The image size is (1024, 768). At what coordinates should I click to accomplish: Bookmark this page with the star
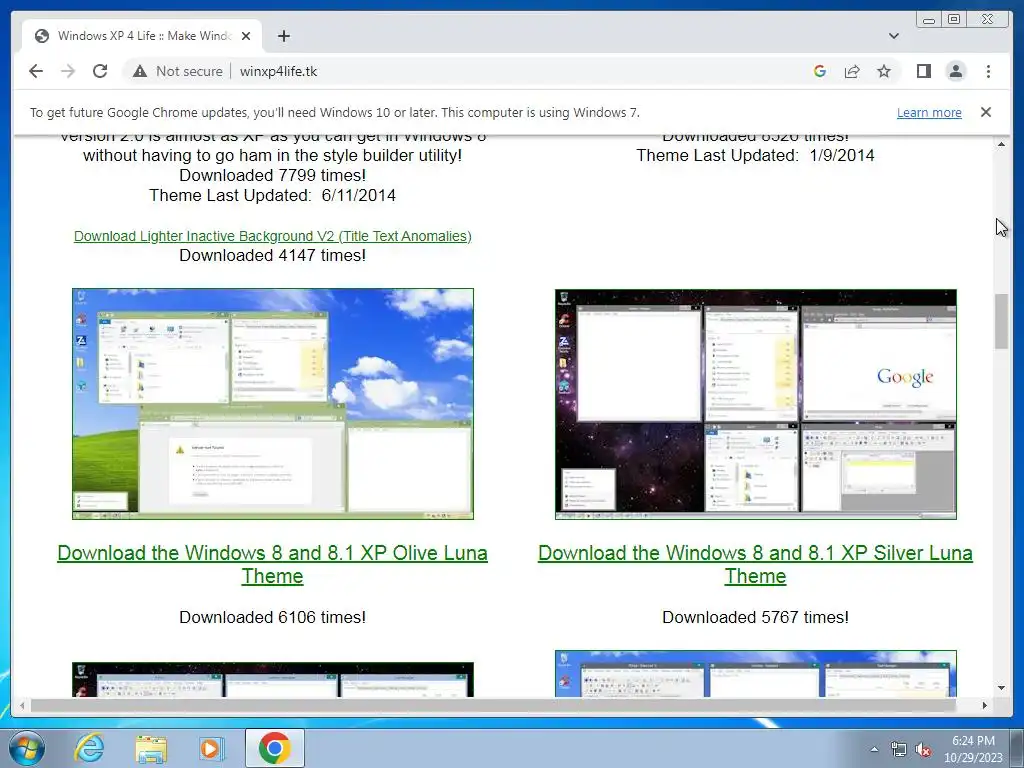[884, 71]
